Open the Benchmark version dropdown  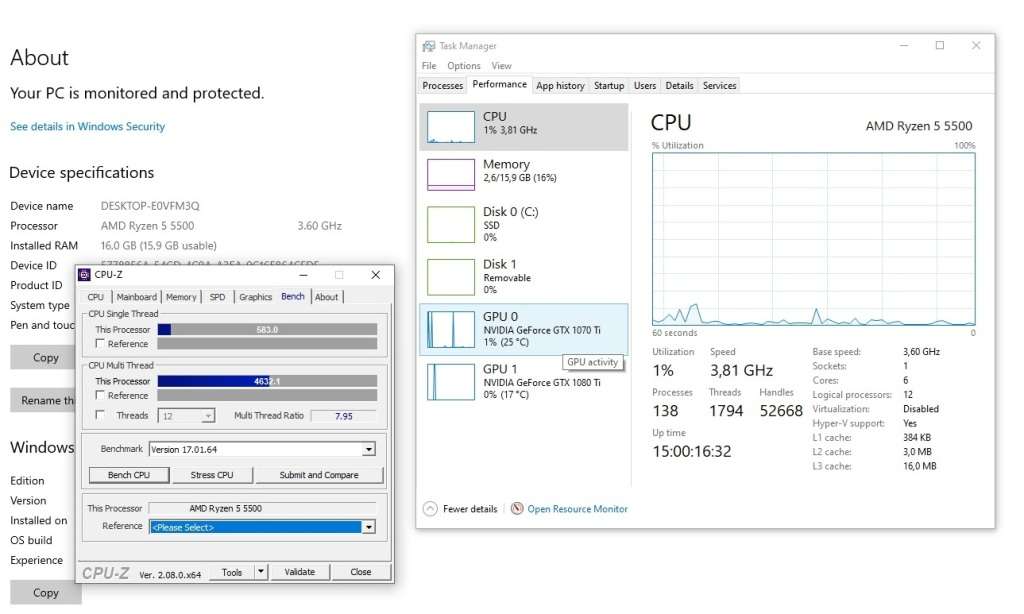368,449
